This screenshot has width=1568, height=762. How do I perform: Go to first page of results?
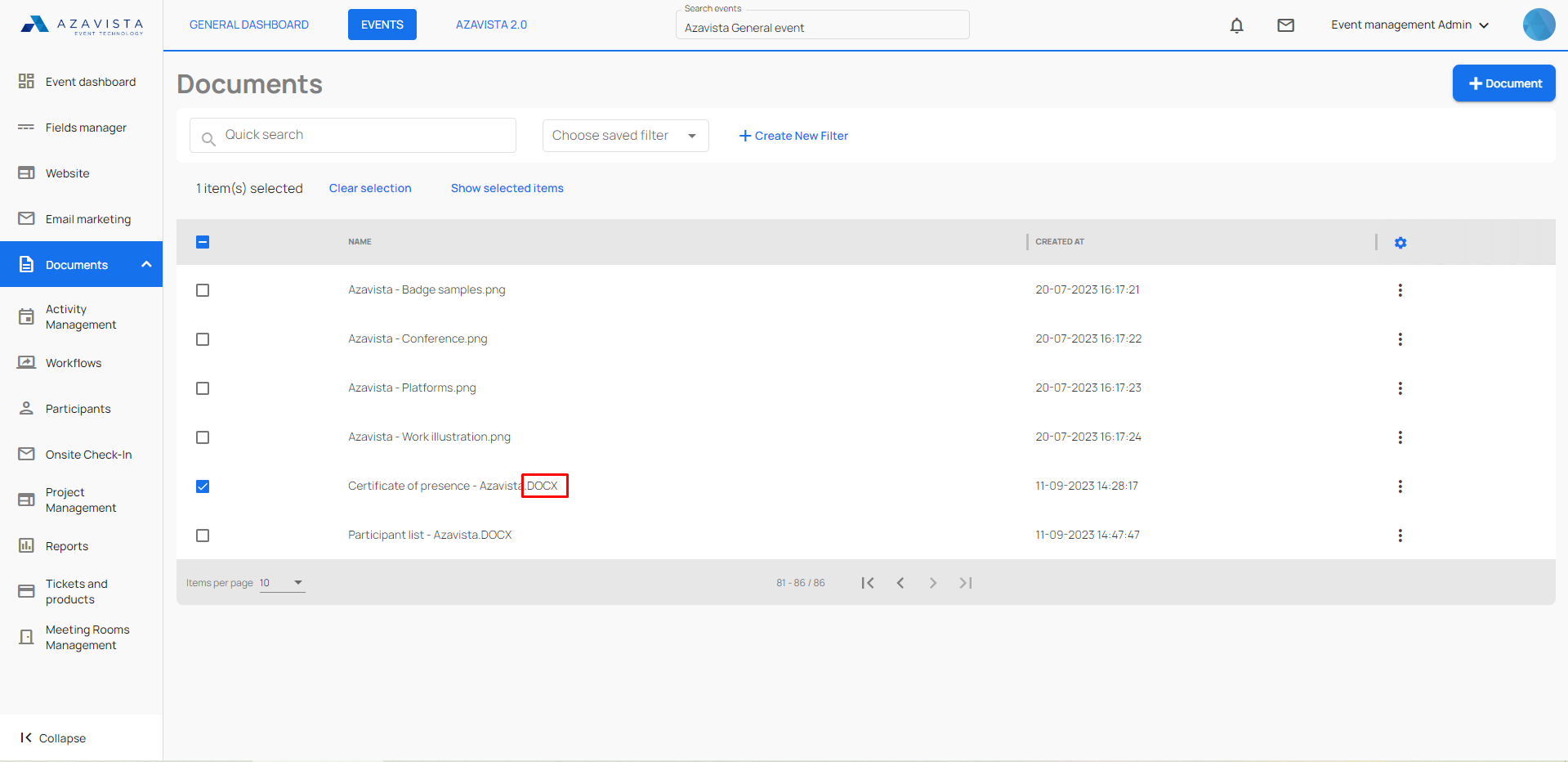coord(868,583)
